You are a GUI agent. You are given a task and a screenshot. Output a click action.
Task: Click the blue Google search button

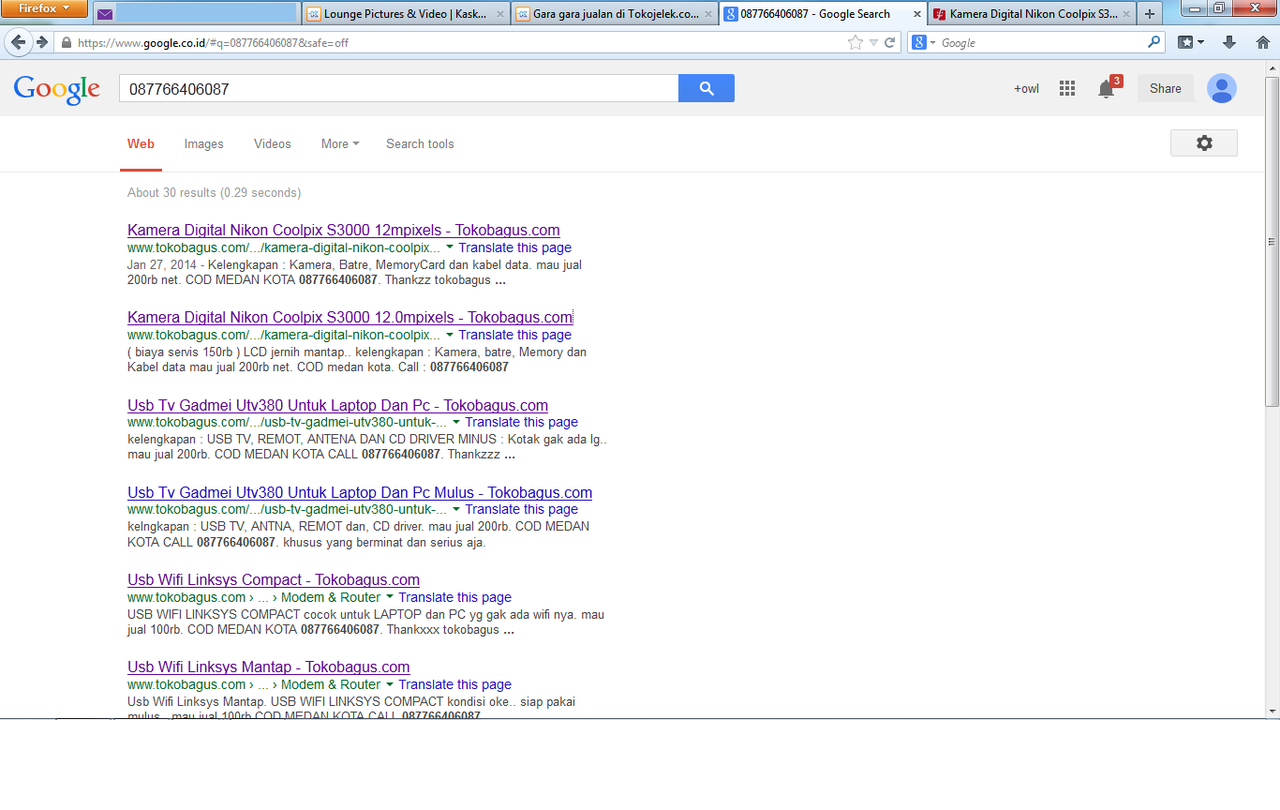tap(706, 88)
